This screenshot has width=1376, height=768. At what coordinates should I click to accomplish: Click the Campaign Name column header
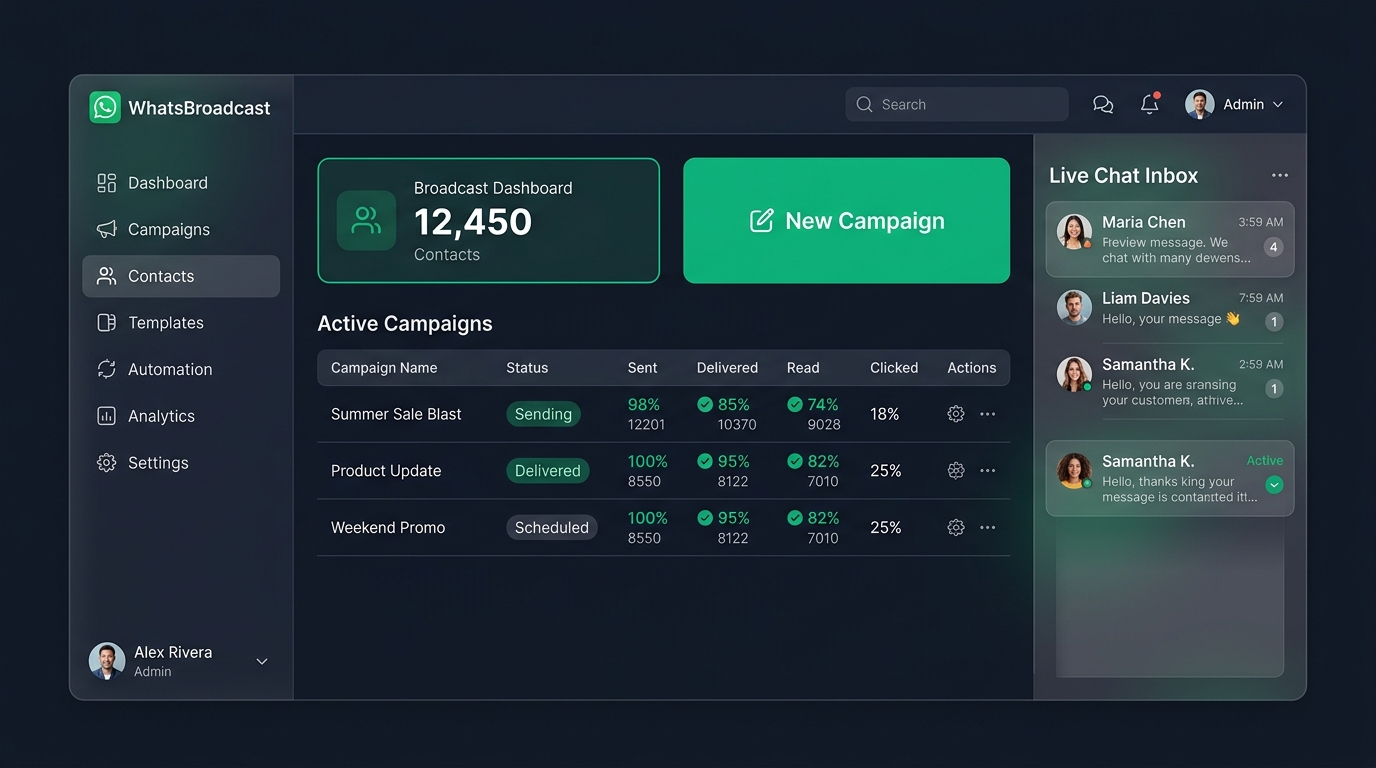[384, 368]
